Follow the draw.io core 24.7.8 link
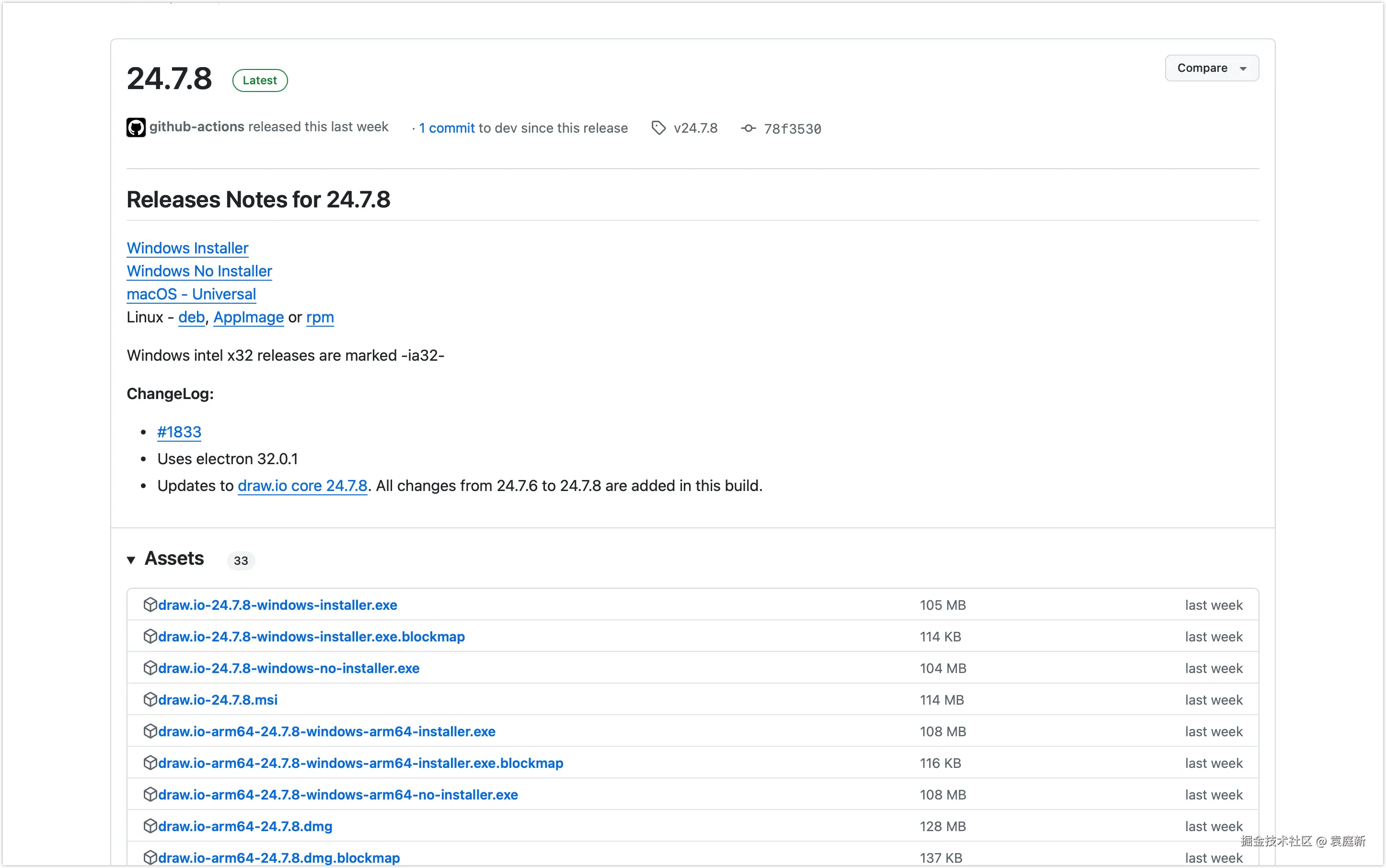This screenshot has height=868, width=1386. pos(302,486)
